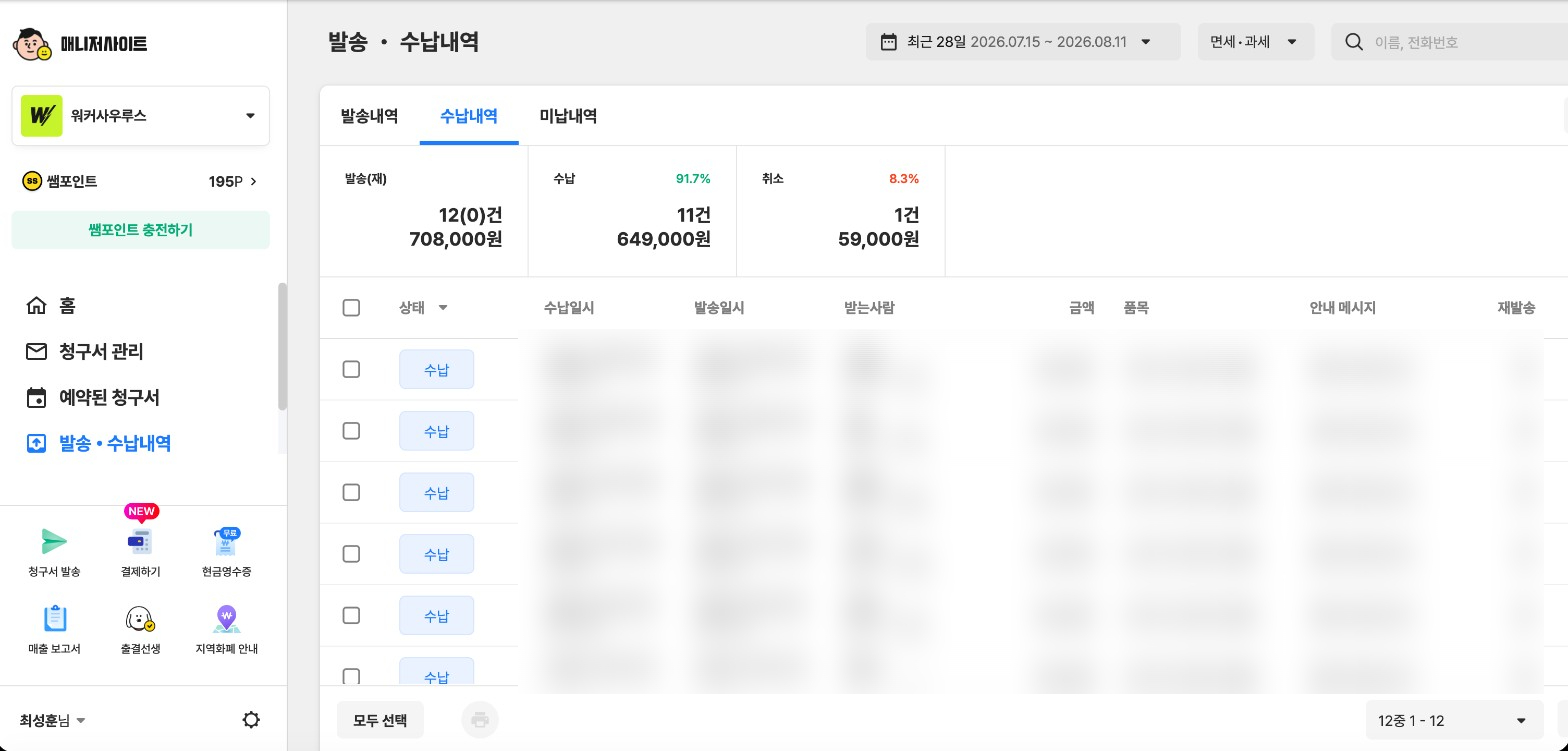Click first row 수납 status badge
1568x751 pixels.
click(x=436, y=370)
